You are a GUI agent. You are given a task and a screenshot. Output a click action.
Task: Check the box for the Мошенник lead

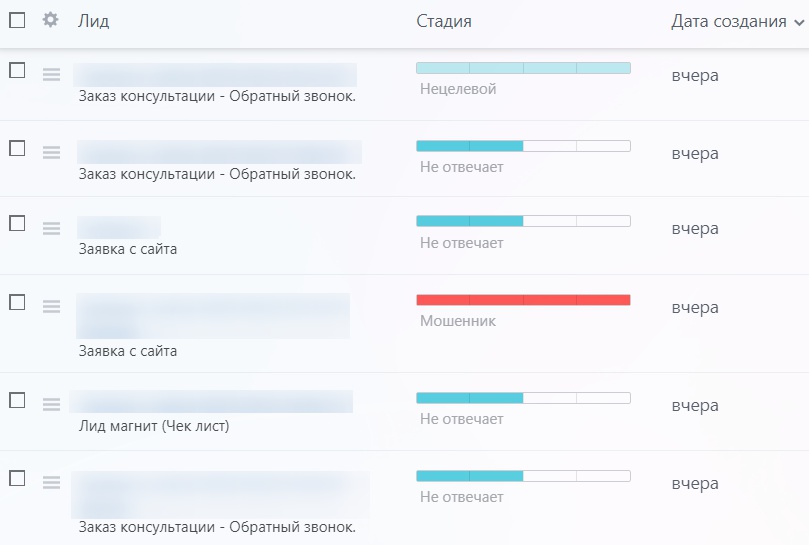pyautogui.click(x=17, y=302)
